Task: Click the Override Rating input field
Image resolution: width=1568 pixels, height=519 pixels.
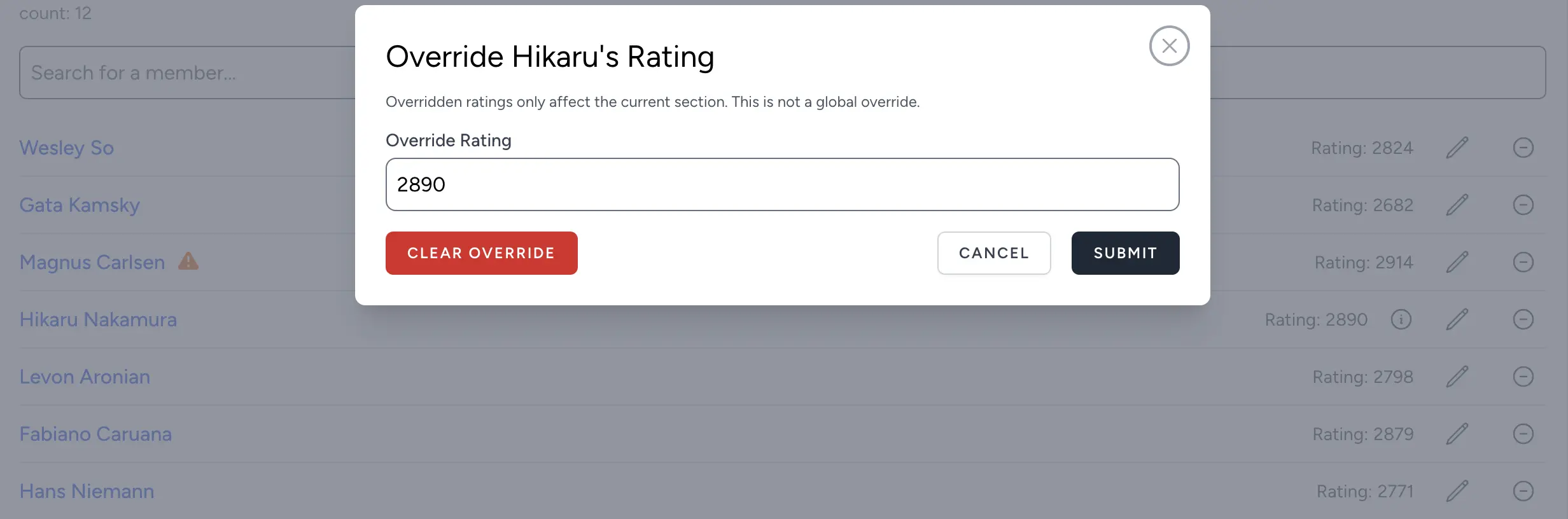Action: [782, 184]
